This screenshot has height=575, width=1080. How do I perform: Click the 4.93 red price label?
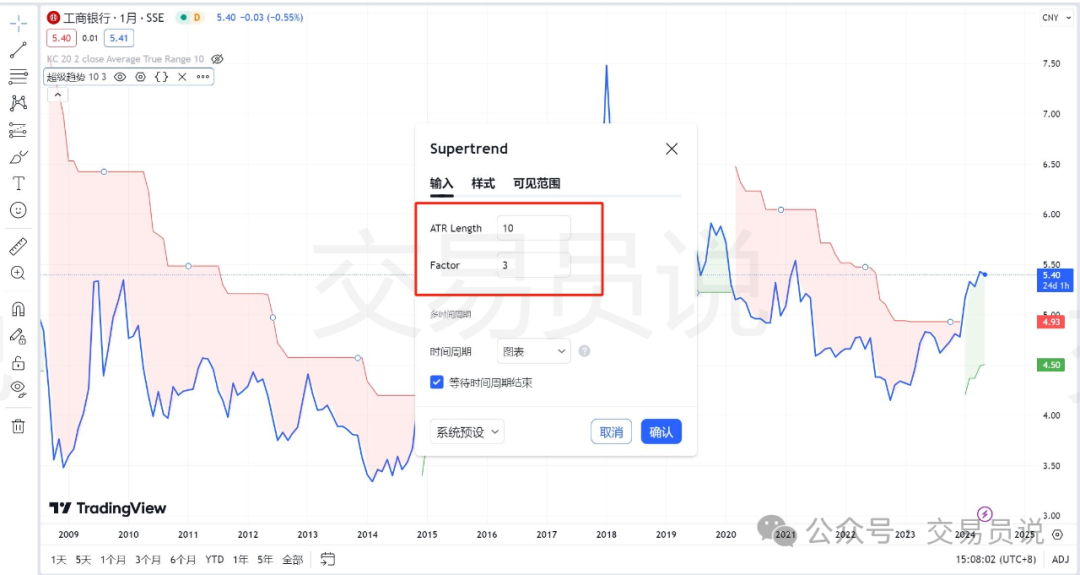pyautogui.click(x=1051, y=322)
